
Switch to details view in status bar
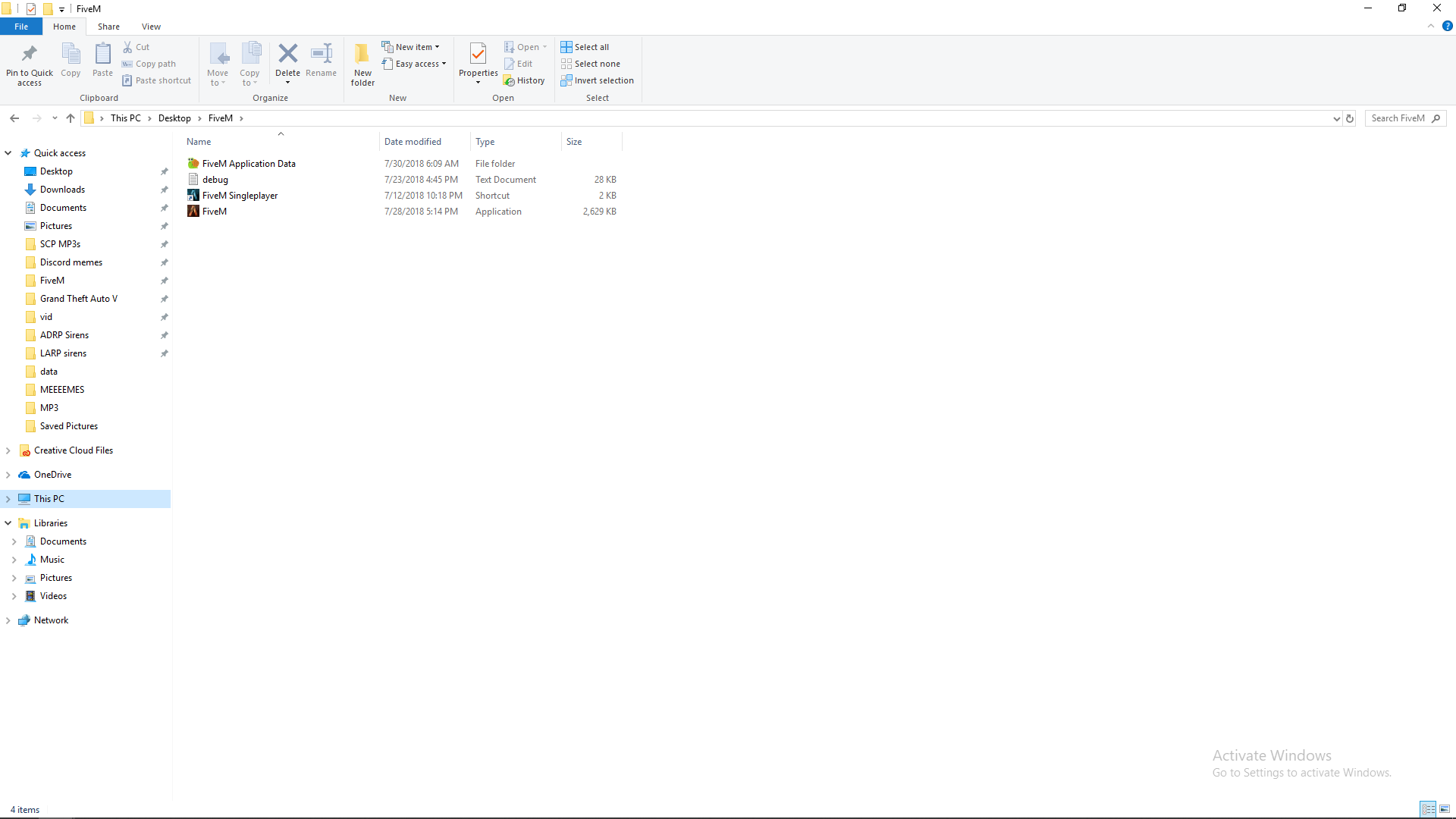click(1428, 809)
